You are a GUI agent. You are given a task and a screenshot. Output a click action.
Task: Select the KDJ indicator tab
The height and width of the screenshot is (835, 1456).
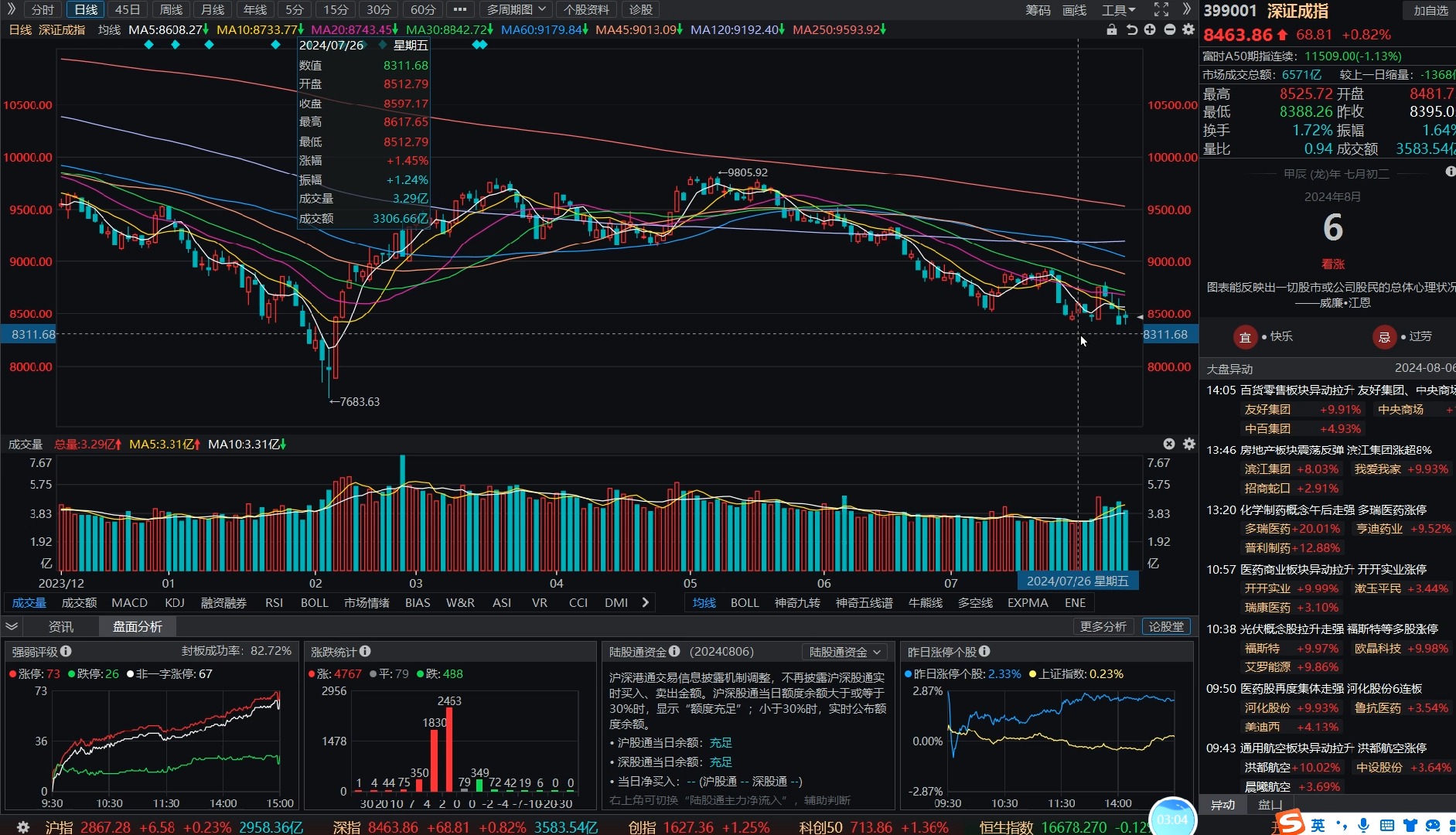click(175, 602)
